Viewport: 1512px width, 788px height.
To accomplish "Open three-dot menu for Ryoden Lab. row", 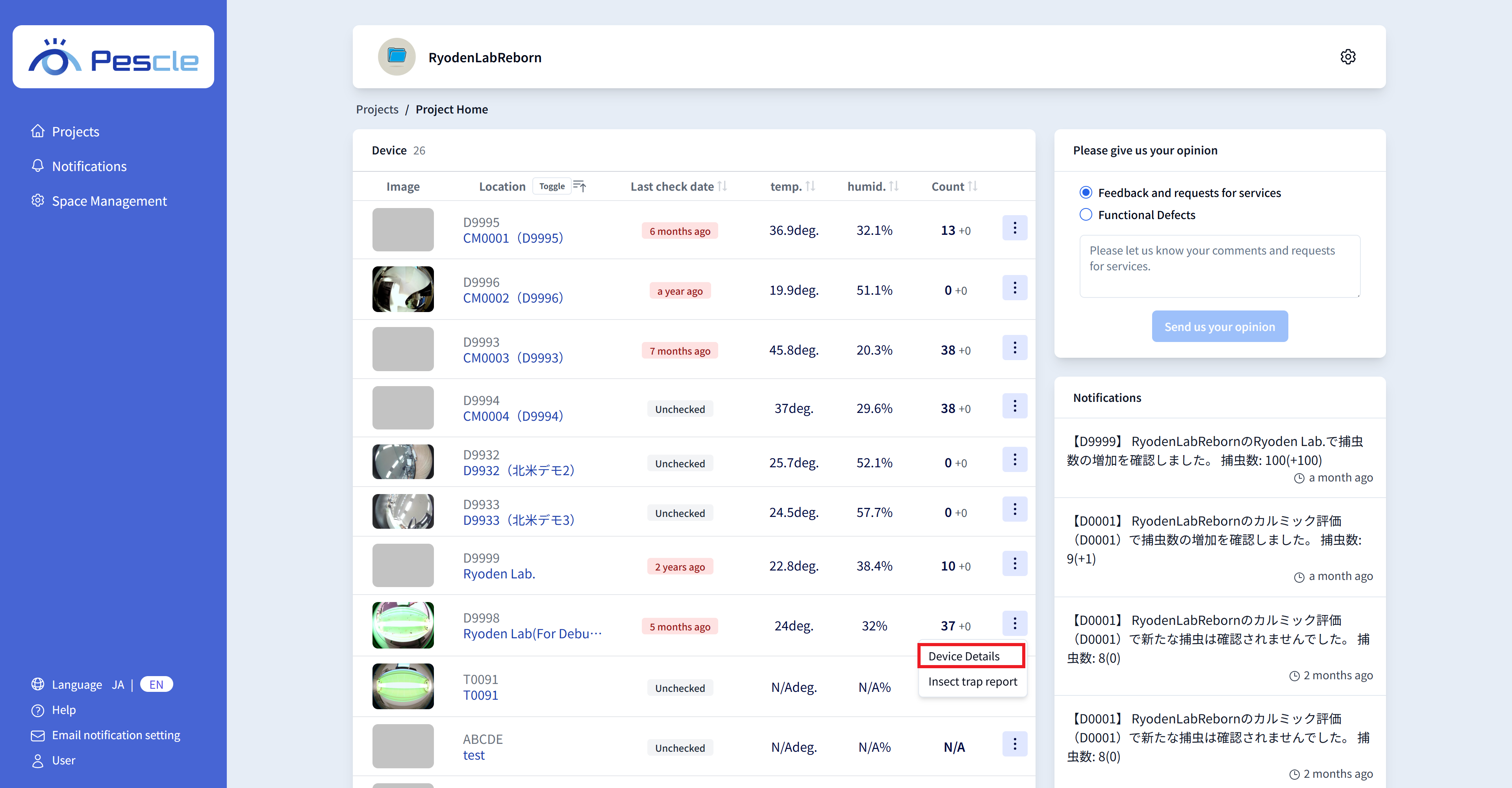I will click(1014, 564).
